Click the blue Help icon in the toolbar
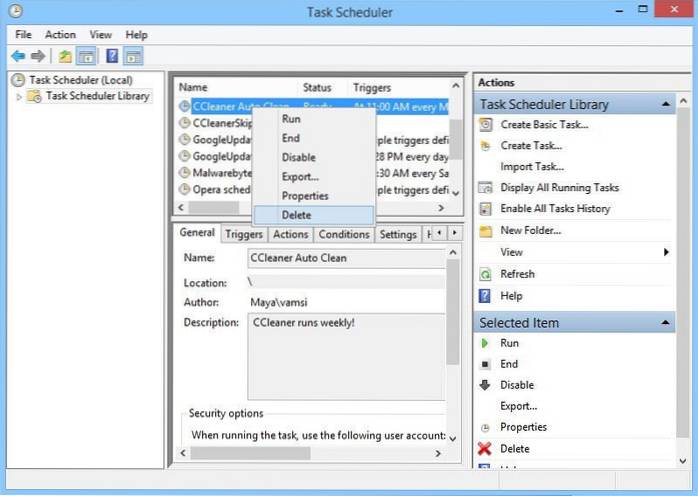 (x=113, y=56)
